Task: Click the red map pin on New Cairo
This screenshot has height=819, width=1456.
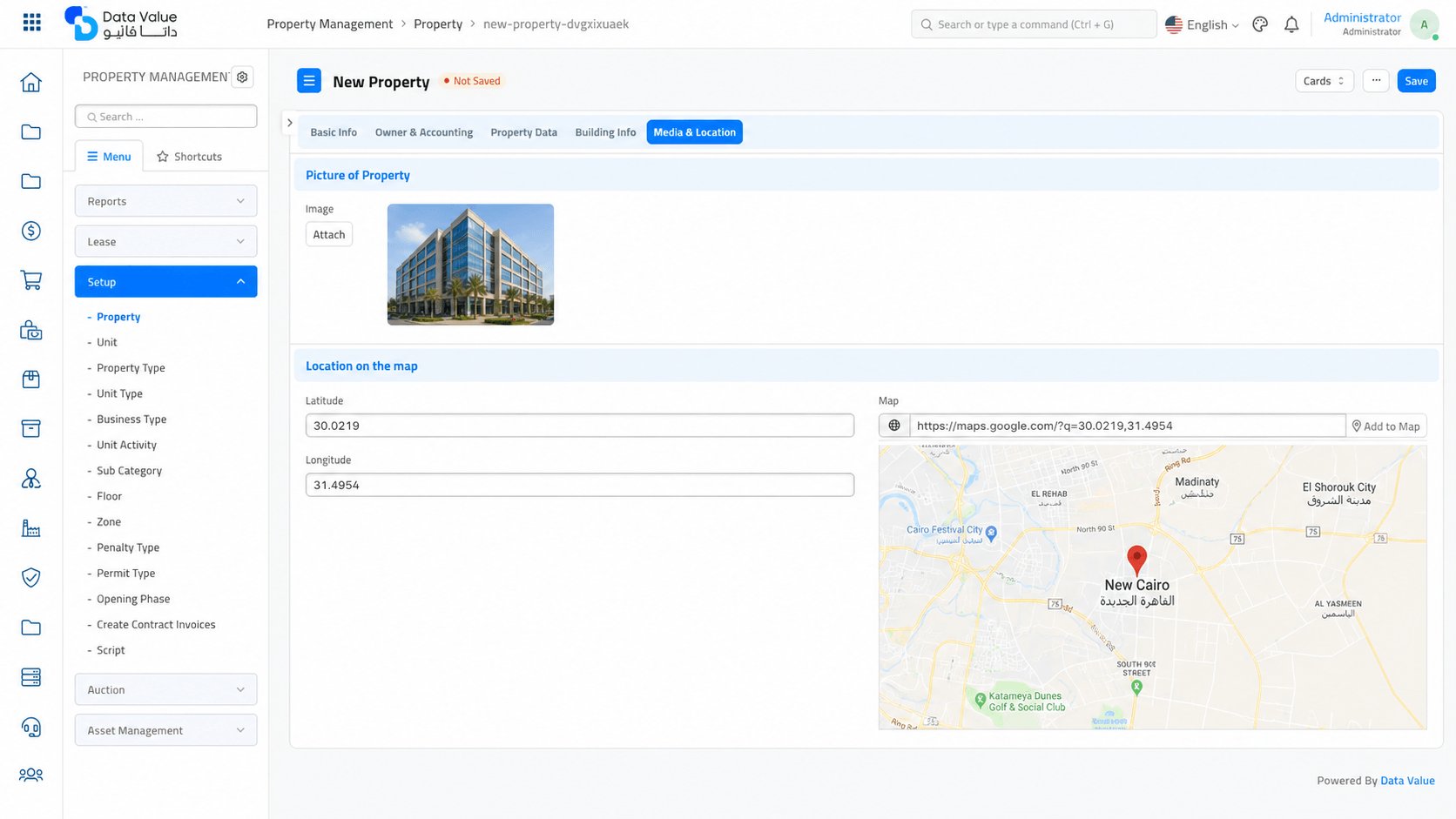Action: (x=1136, y=560)
